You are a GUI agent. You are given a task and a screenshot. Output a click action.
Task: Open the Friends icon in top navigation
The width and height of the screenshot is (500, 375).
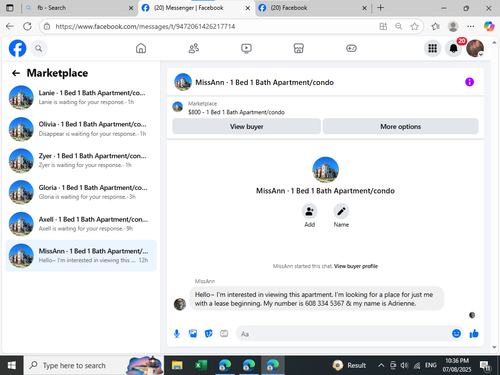click(194, 48)
